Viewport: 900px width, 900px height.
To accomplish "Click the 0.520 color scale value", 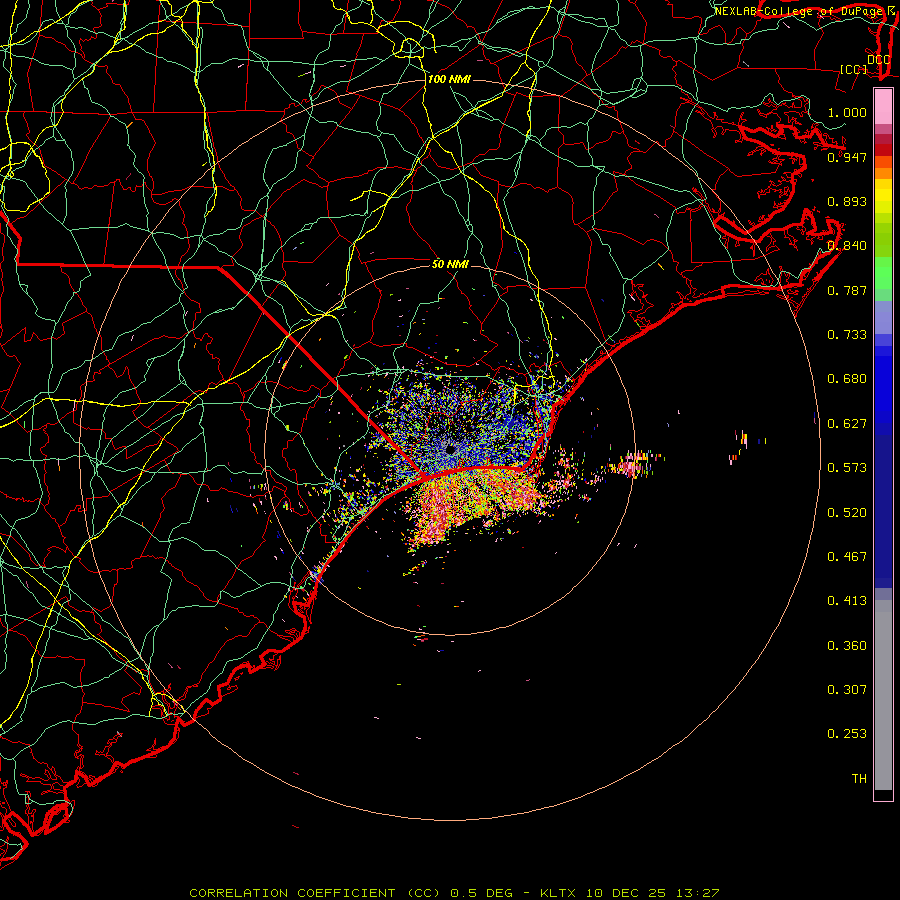I will 847,513.
